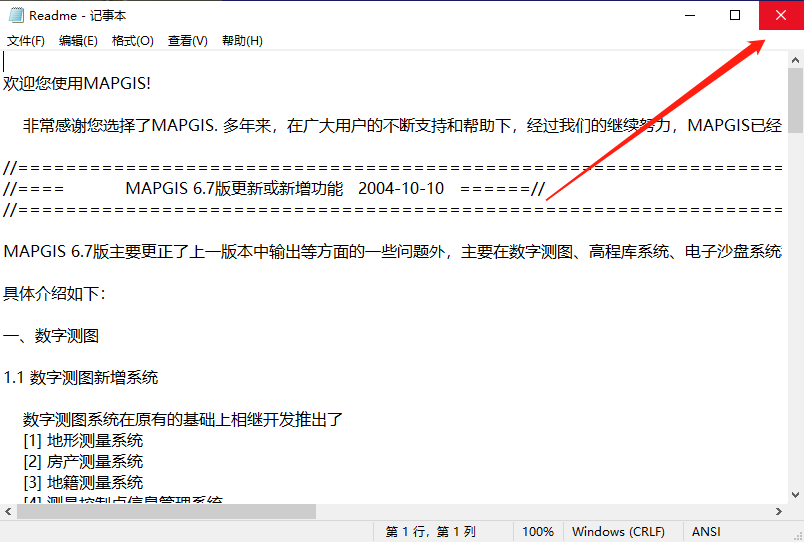The height and width of the screenshot is (542, 804).
Task: Click the ANSI encoding status entry
Action: (x=706, y=532)
